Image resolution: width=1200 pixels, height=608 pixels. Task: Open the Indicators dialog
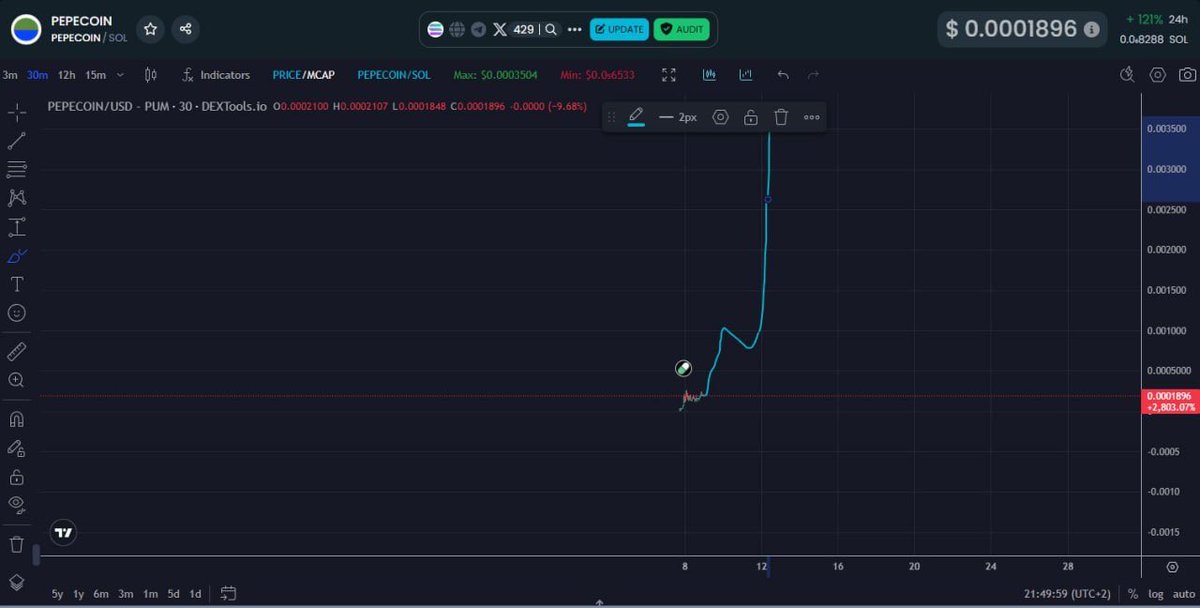click(216, 75)
